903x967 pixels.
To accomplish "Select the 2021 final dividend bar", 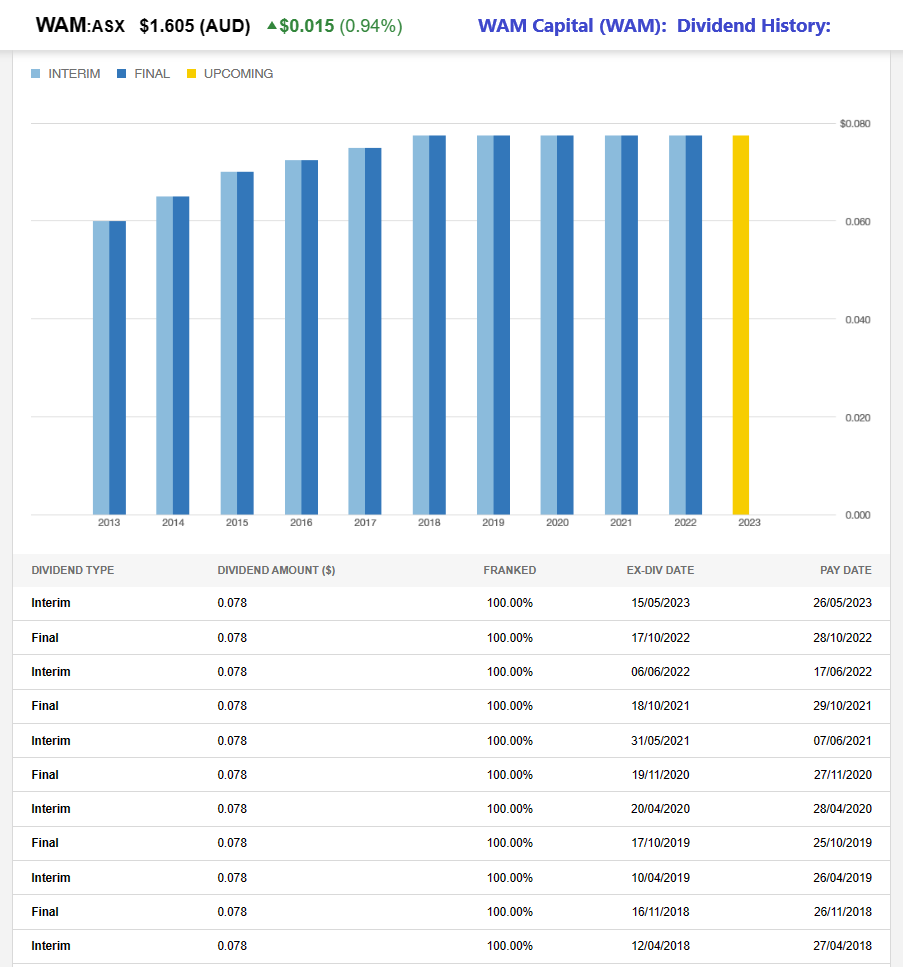I will 630,325.
